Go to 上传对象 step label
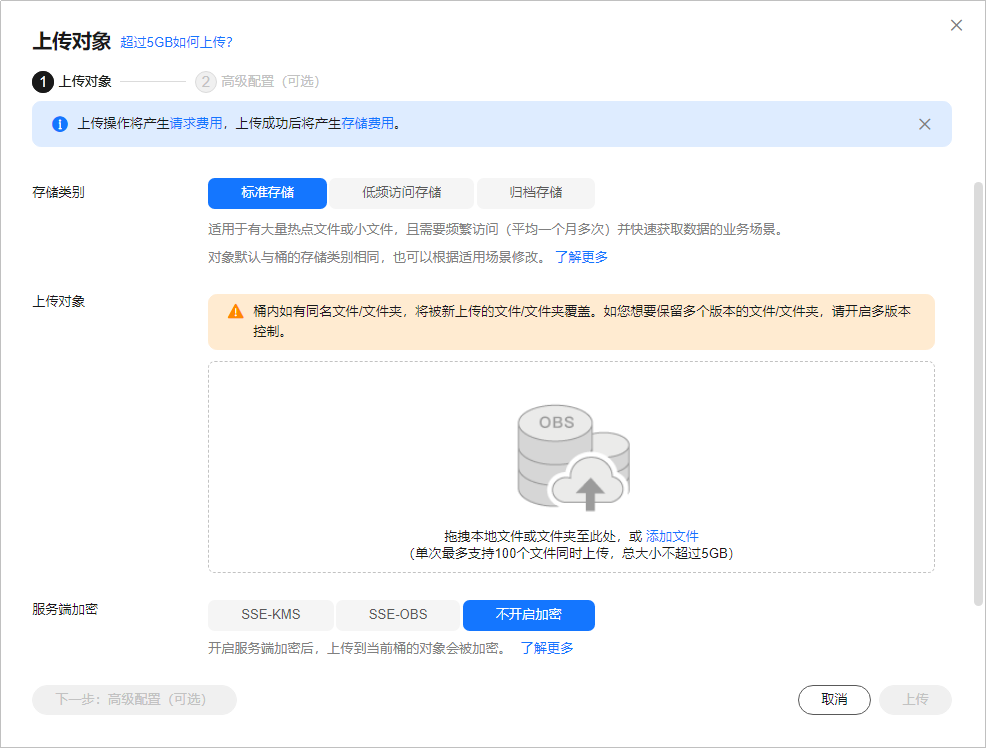Viewport: 986px width, 748px height. tap(85, 82)
